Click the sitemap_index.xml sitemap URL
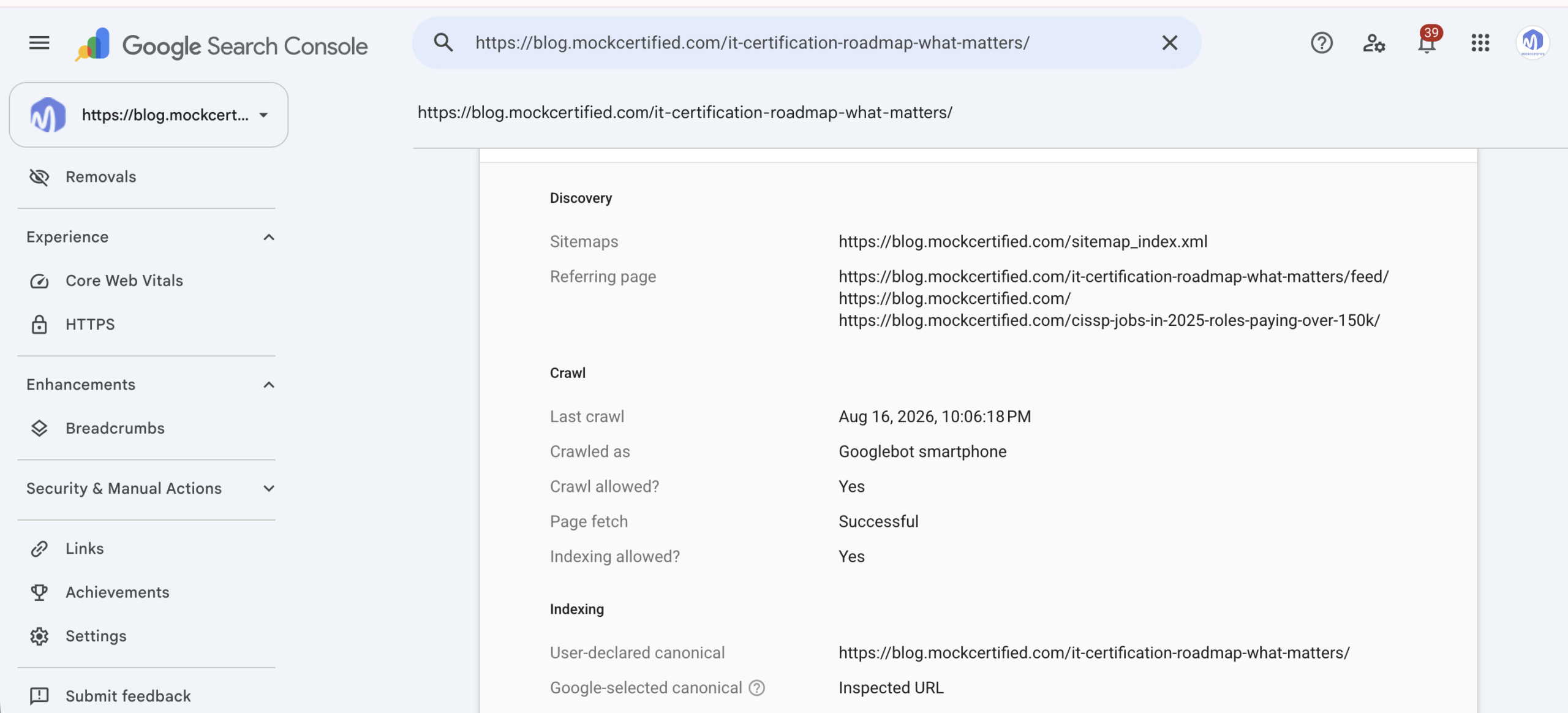Screen dimensions: 1568x713 pyautogui.click(x=1023, y=241)
